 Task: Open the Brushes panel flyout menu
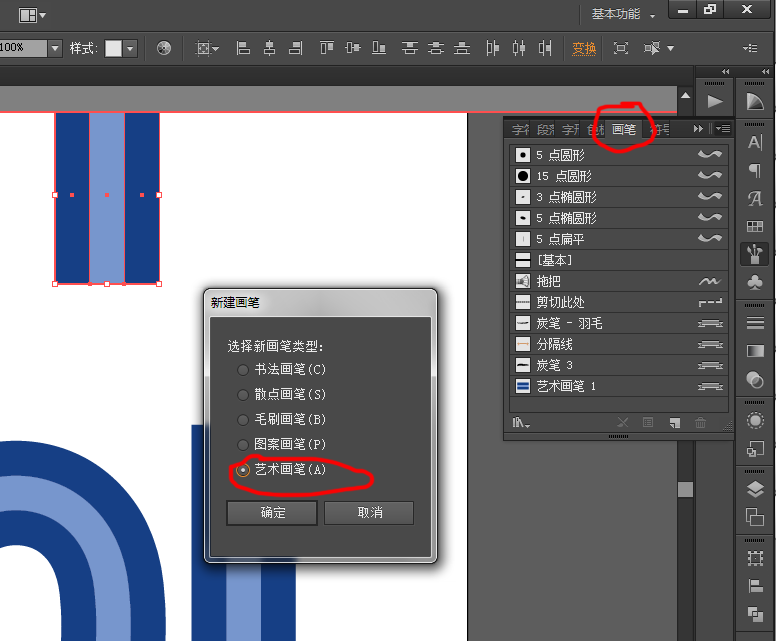point(723,129)
